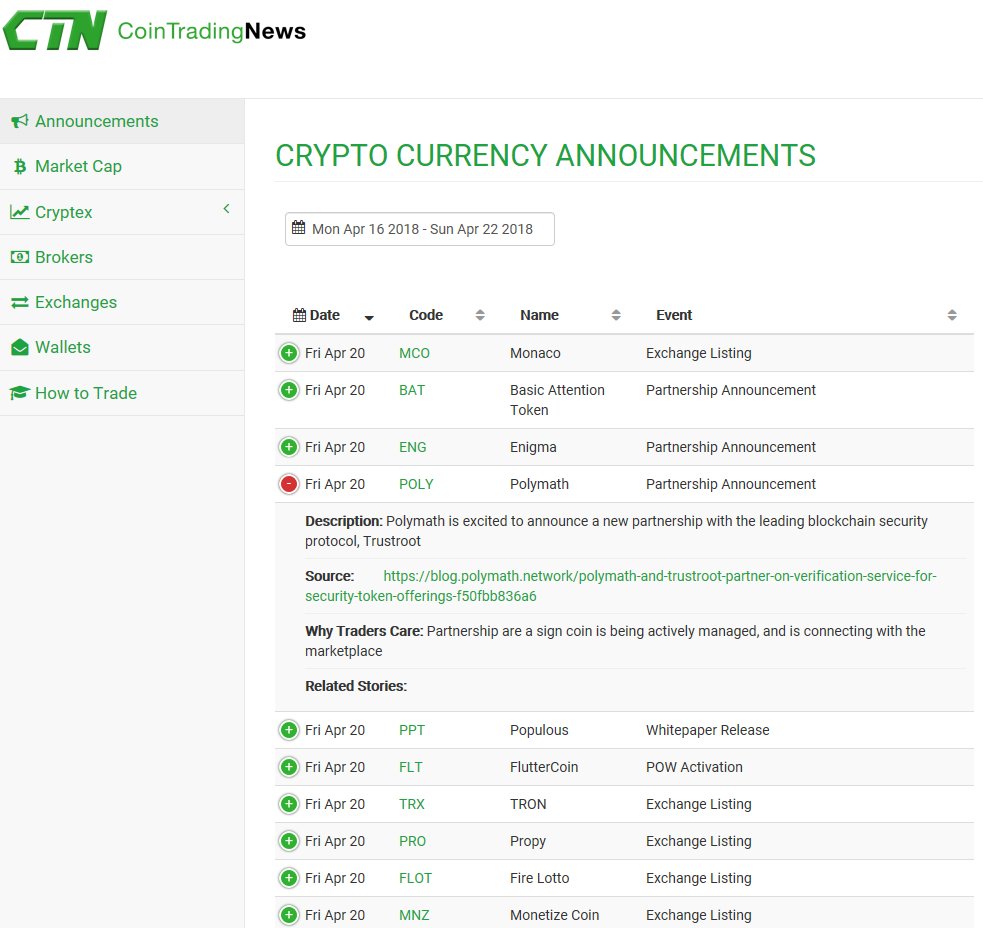This screenshot has width=983, height=928.
Task: Click the calendar icon in Date column header
Action: coord(300,315)
